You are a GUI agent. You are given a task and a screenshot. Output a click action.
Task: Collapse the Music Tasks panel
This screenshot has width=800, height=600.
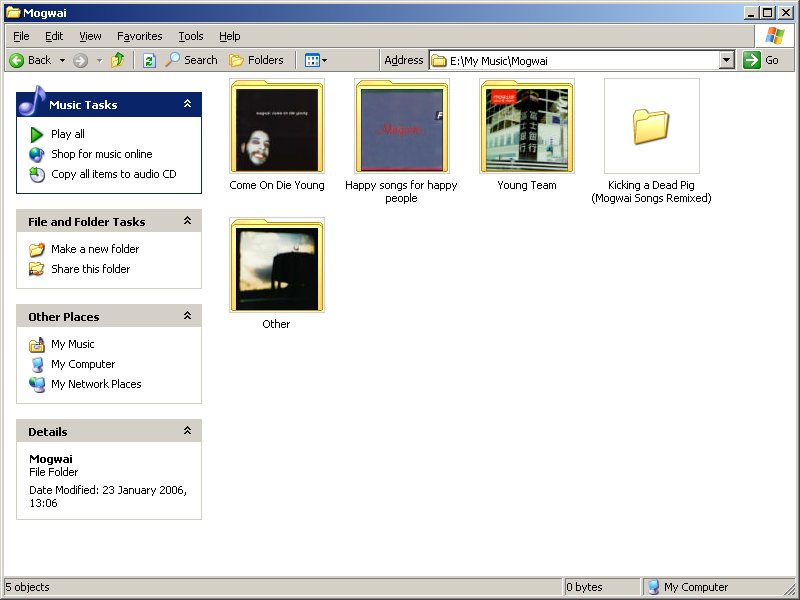pyautogui.click(x=187, y=104)
